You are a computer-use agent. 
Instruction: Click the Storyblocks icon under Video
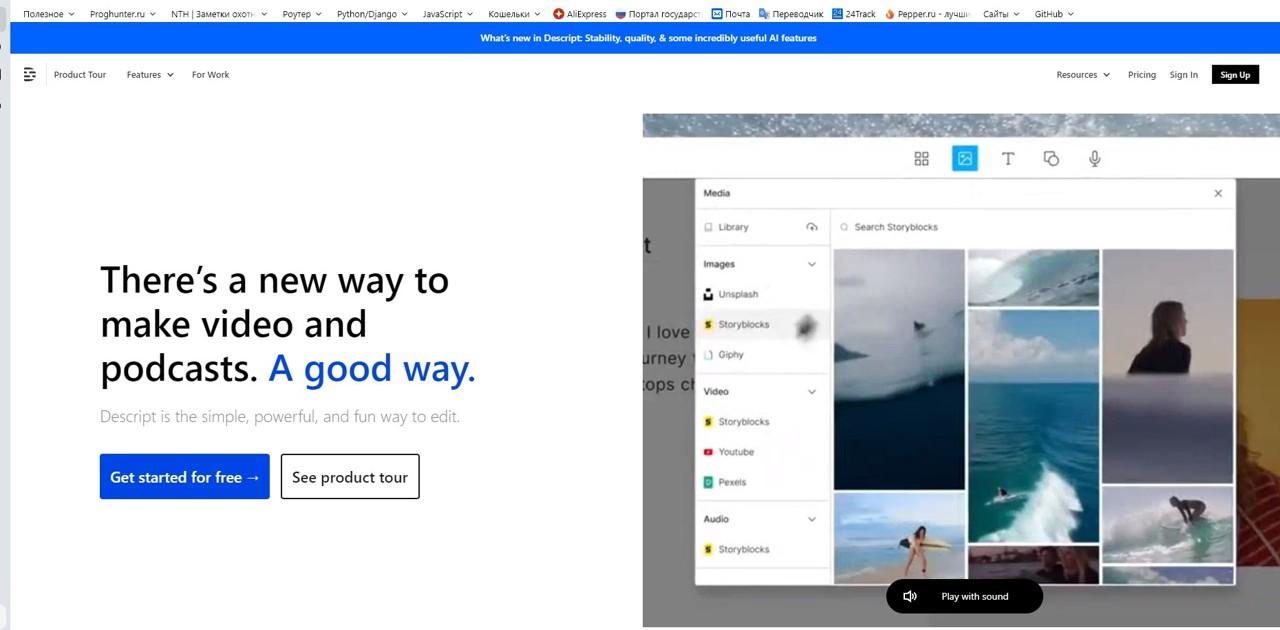pos(709,422)
